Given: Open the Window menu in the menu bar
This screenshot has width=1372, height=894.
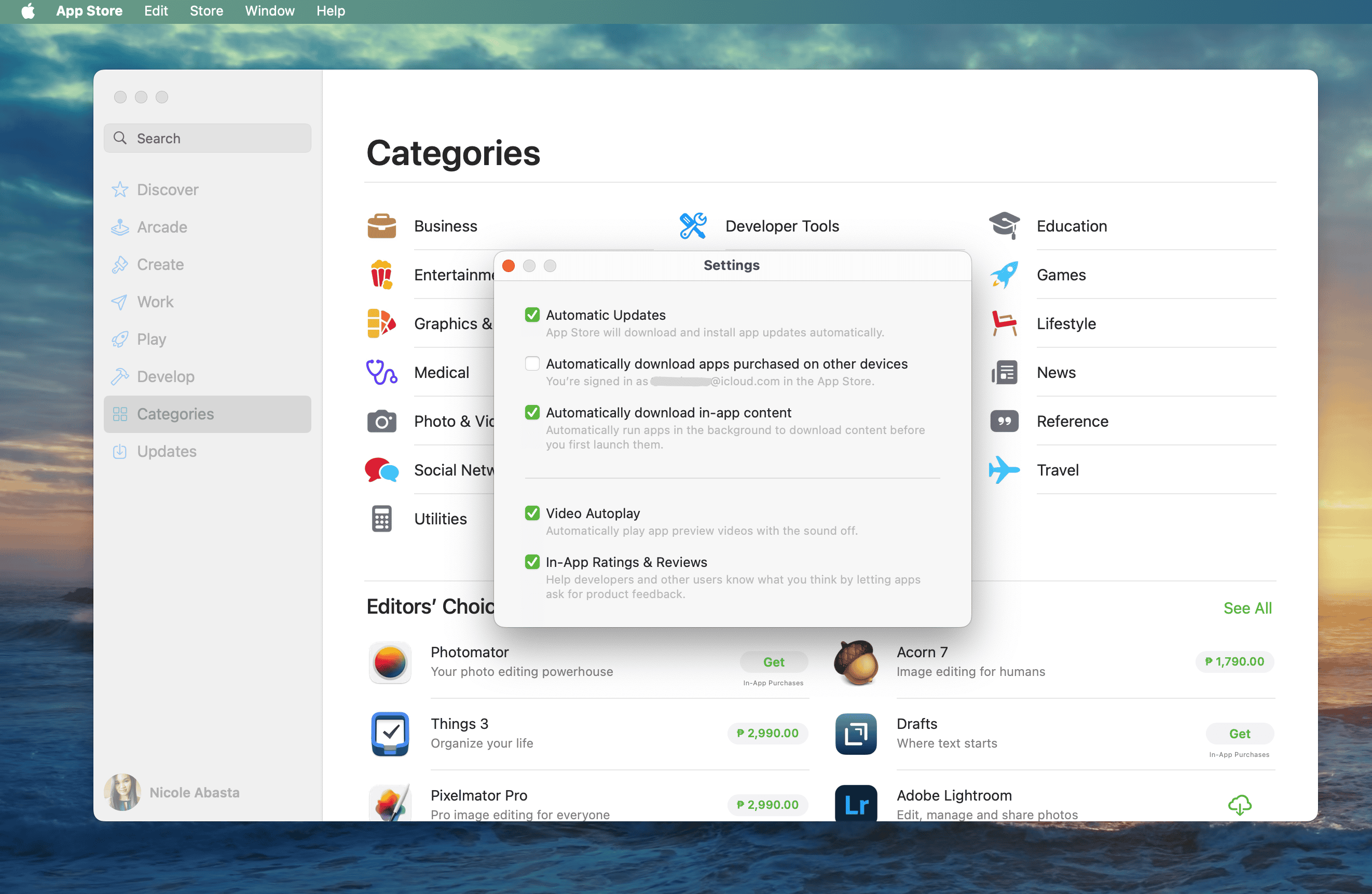Looking at the screenshot, I should 269,11.
